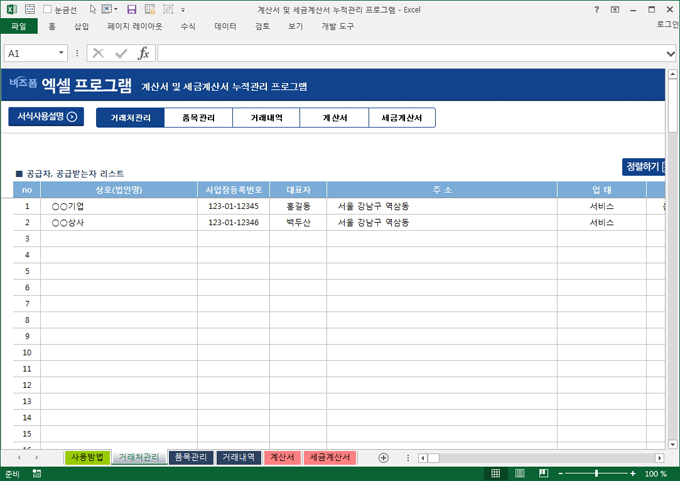Click horizontal scrollbar left arrow

click(423, 458)
